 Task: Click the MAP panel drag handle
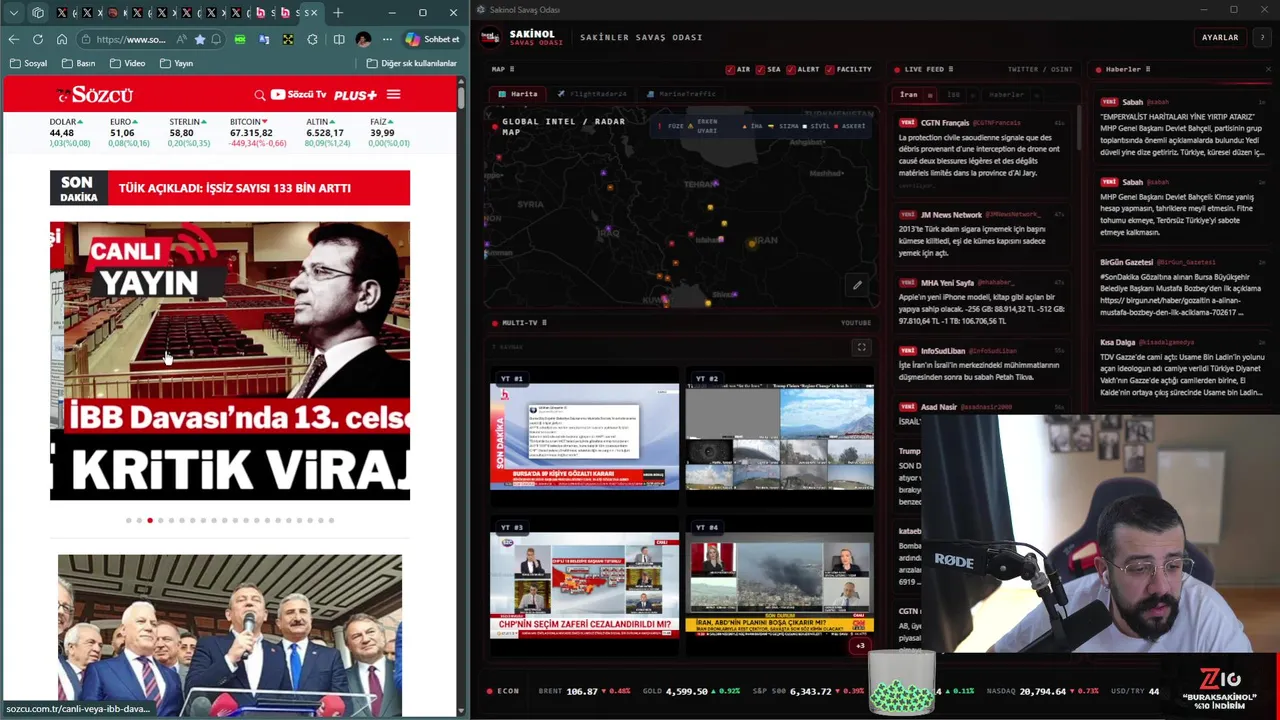pyautogui.click(x=512, y=69)
